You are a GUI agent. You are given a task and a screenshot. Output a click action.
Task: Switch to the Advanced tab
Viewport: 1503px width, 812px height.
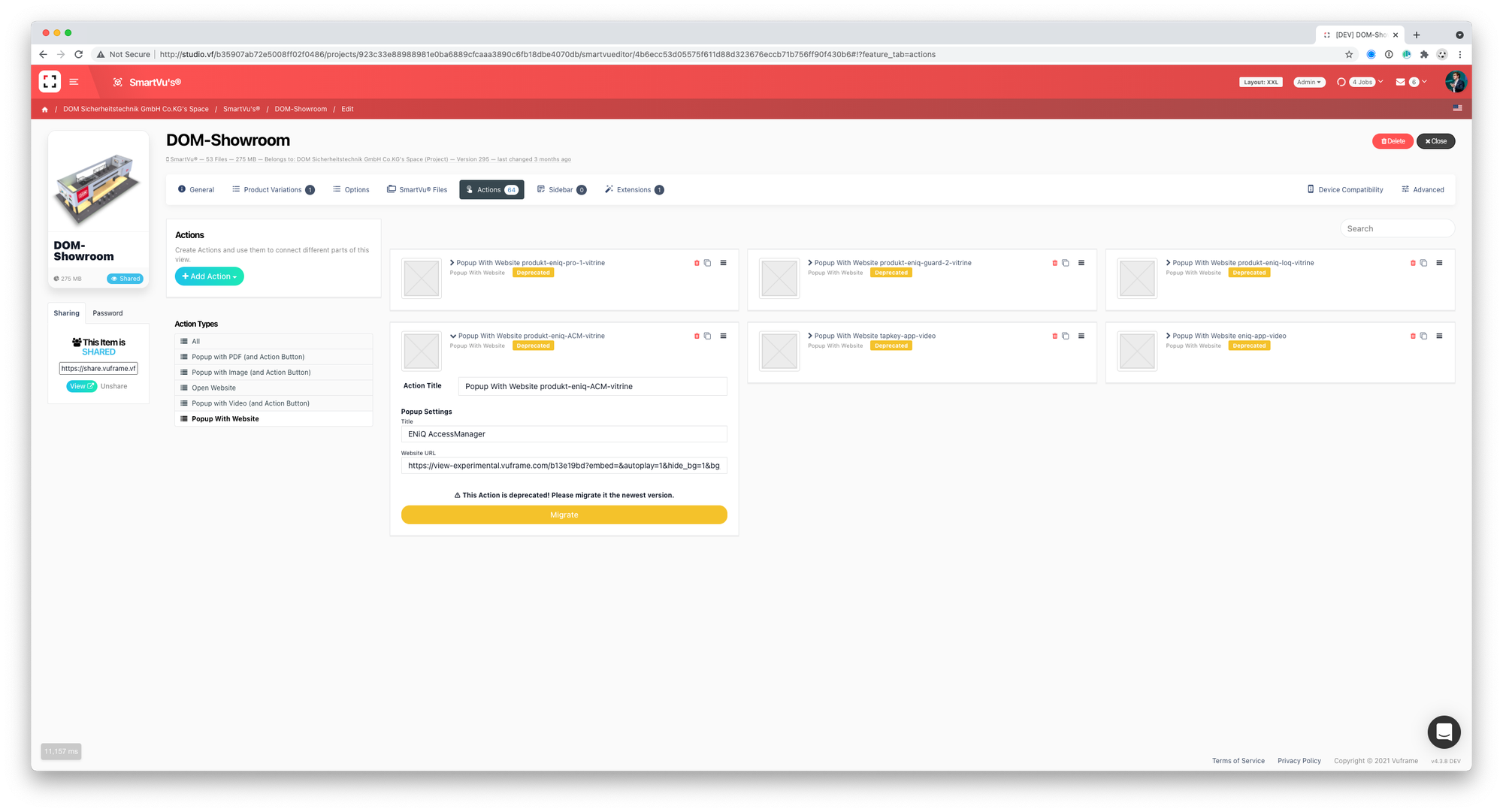pyautogui.click(x=1423, y=190)
